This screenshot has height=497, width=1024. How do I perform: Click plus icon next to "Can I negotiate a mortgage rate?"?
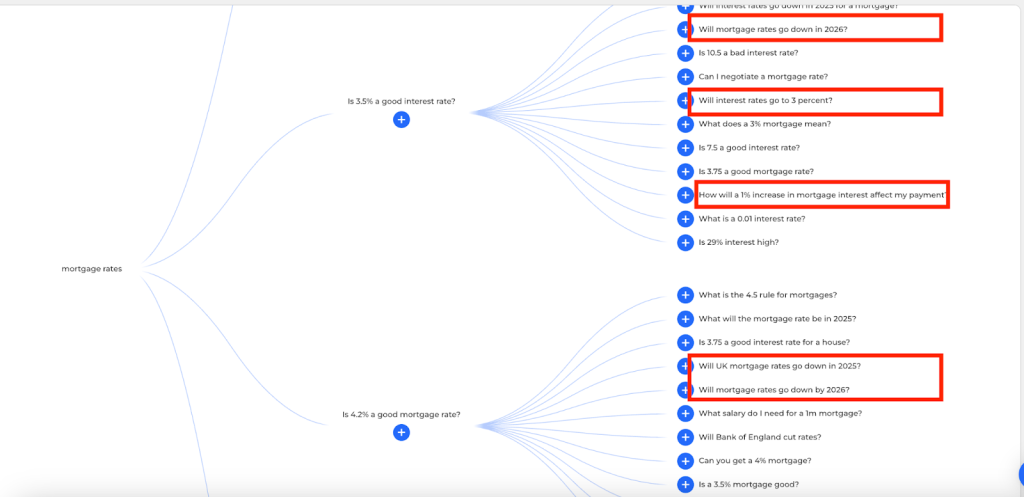pos(685,77)
